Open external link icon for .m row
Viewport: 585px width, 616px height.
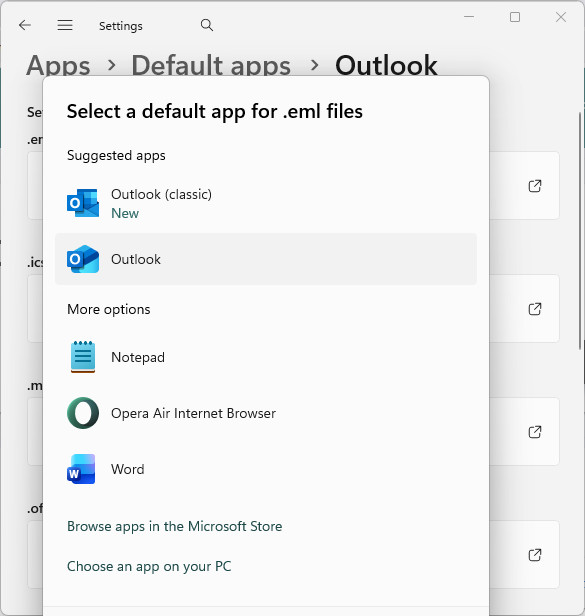pyautogui.click(x=535, y=432)
